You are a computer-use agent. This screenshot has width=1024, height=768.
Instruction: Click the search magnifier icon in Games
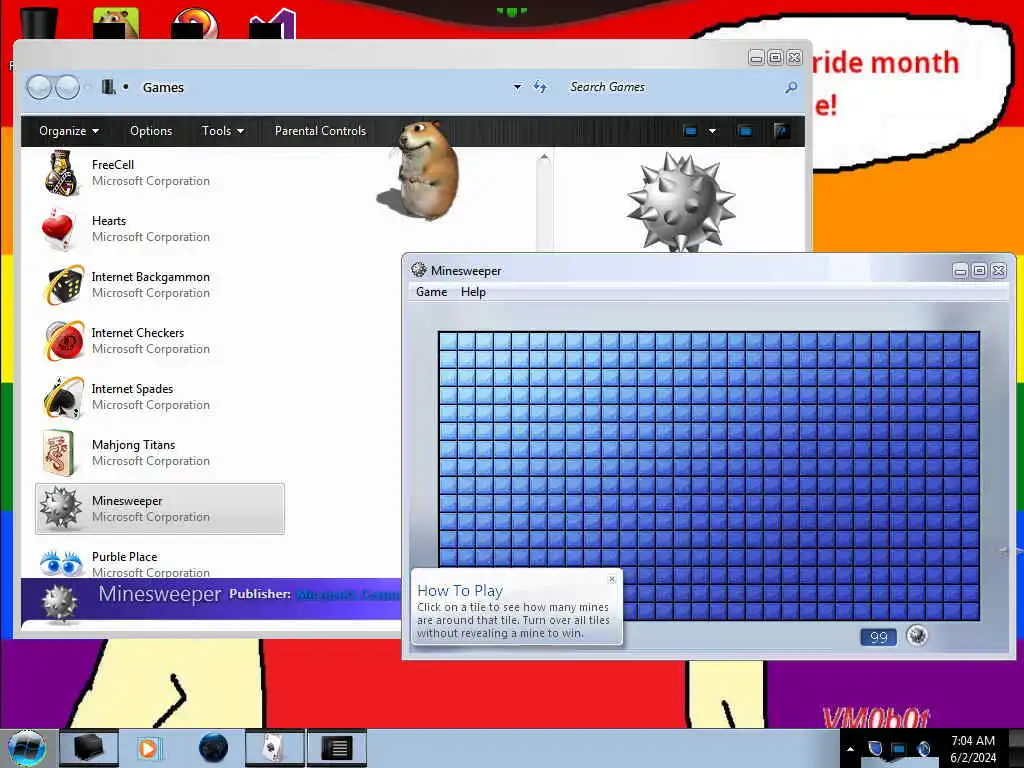791,87
